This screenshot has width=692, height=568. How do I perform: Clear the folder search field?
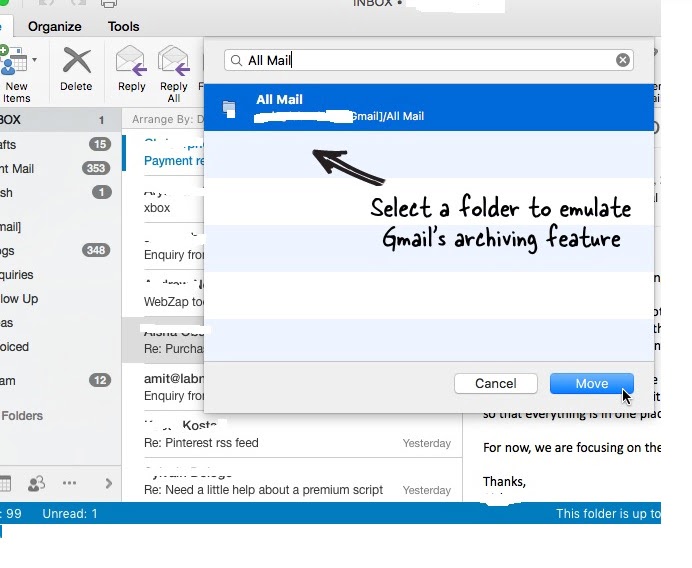pyautogui.click(x=623, y=60)
